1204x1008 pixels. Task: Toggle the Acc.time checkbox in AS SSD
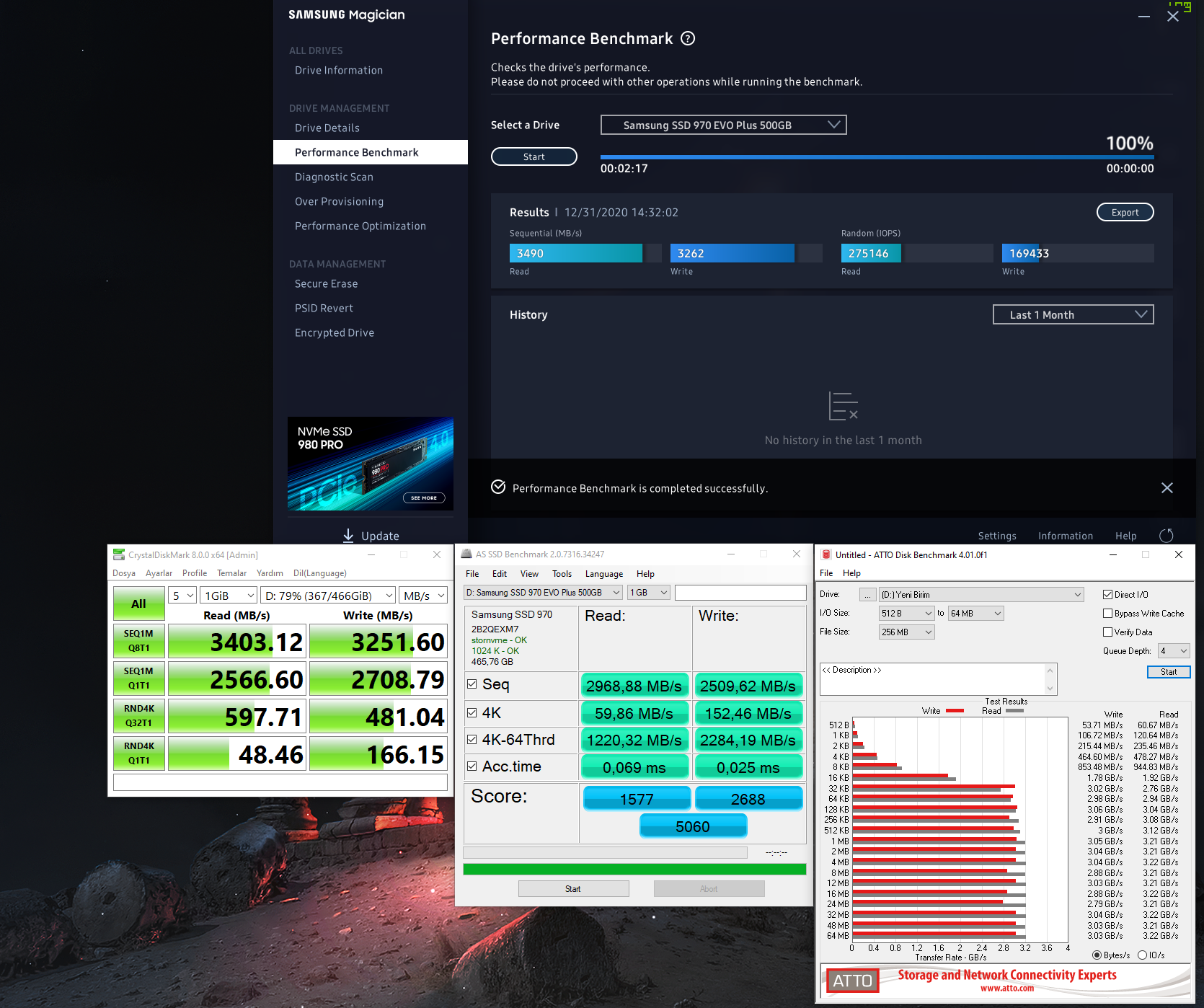[x=472, y=766]
